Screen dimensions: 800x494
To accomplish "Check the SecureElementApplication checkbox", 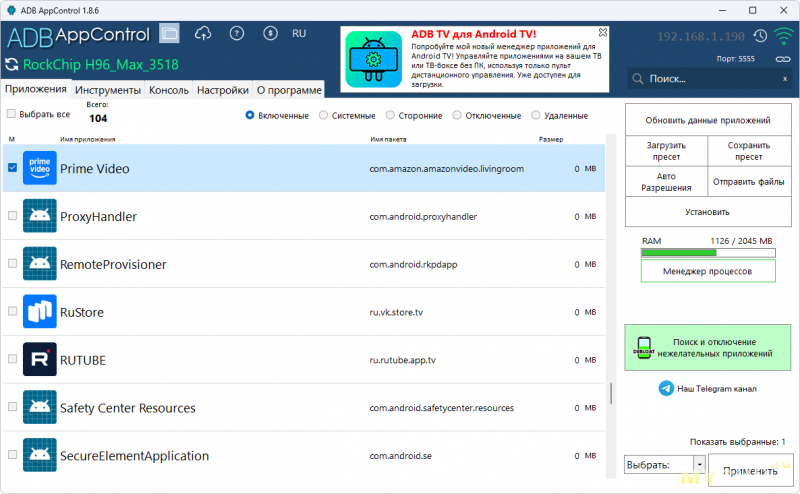I will point(13,455).
